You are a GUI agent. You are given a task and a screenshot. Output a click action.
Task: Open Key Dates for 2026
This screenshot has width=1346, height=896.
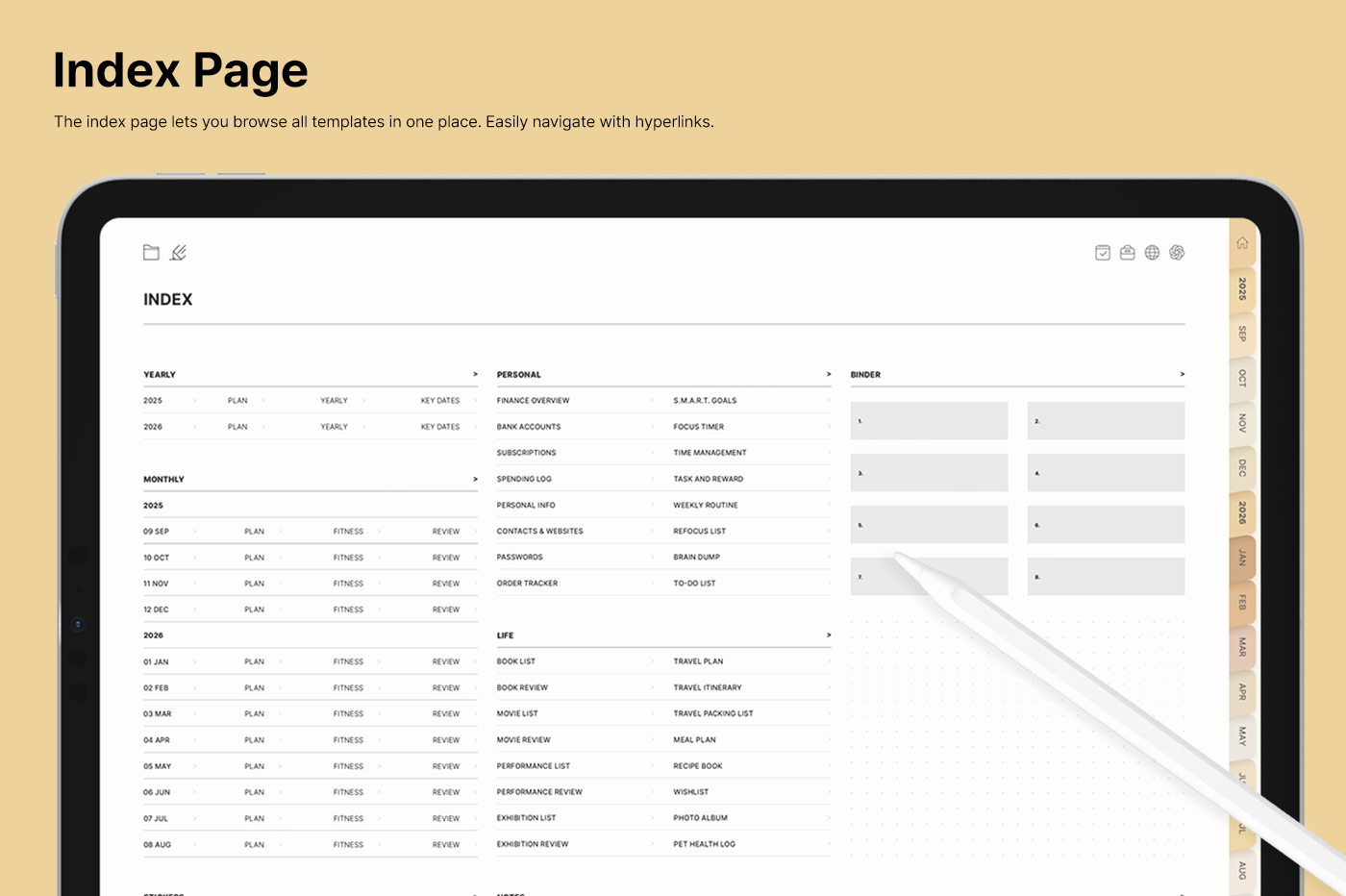(x=440, y=427)
